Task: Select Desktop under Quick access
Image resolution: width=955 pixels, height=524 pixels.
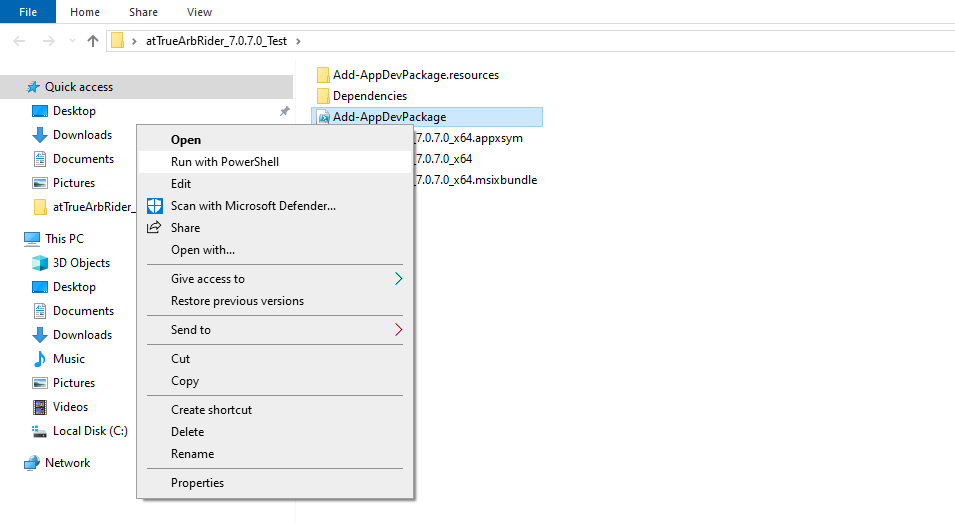Action: (x=74, y=111)
